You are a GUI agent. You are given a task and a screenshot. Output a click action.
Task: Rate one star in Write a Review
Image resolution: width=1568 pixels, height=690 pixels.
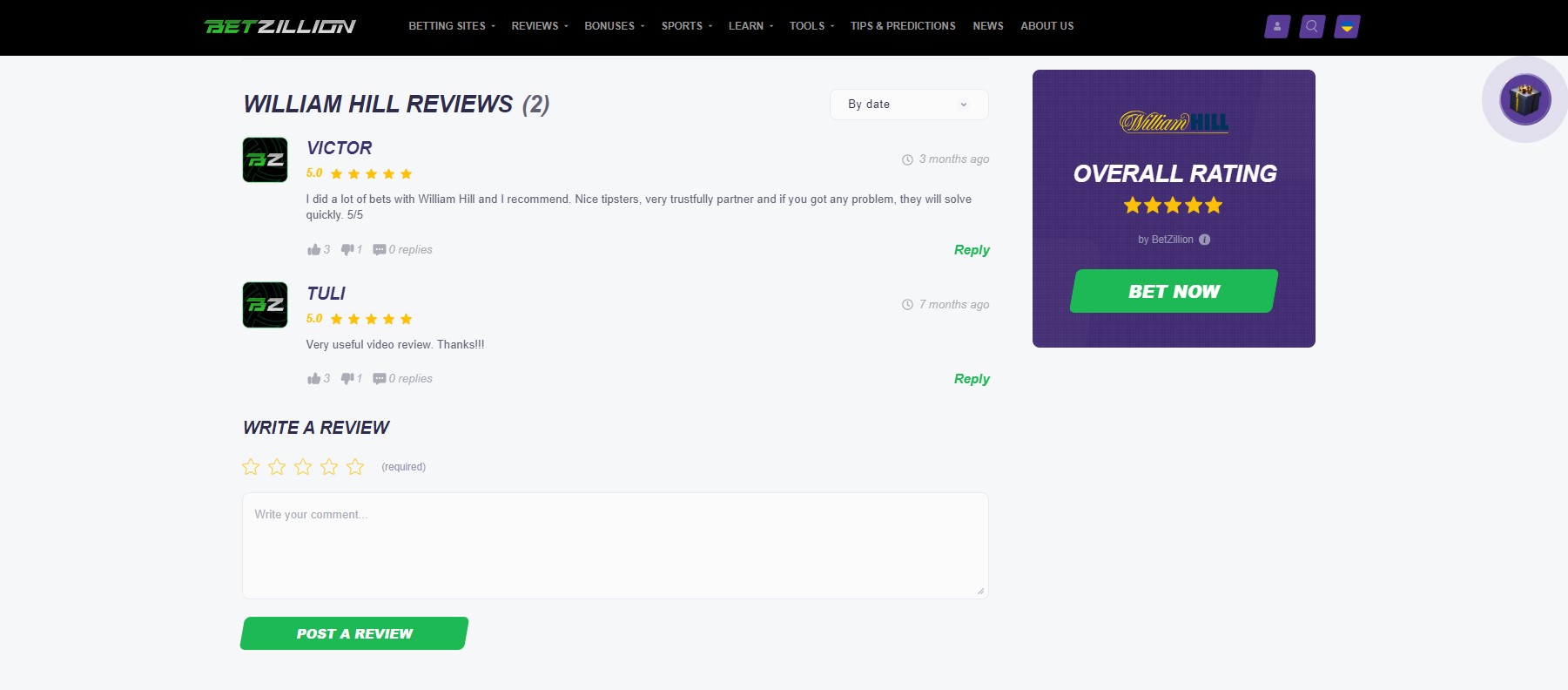pos(251,467)
